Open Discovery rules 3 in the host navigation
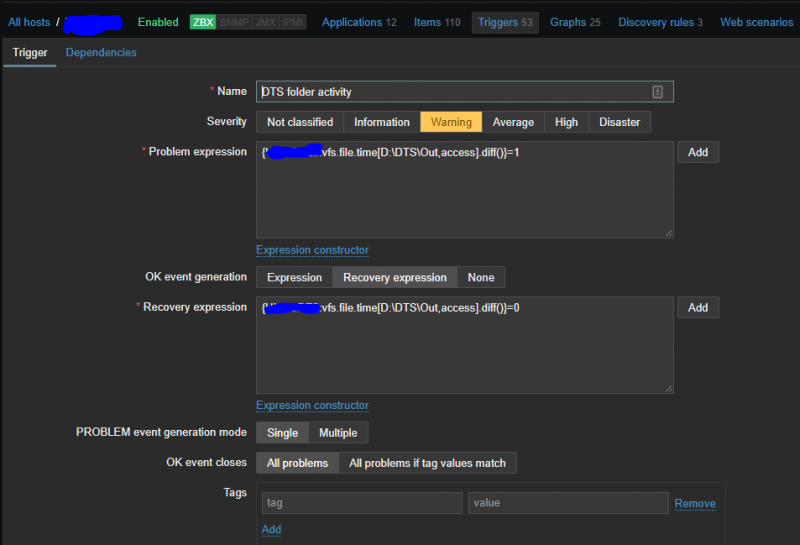800x545 pixels. click(x=660, y=22)
